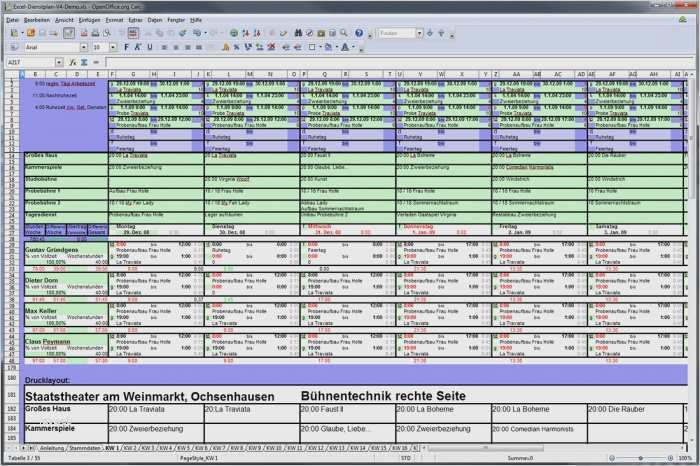This screenshot has width=700, height=466.
Task: Open Find & Replace binoculars icon
Action: pos(298,33)
